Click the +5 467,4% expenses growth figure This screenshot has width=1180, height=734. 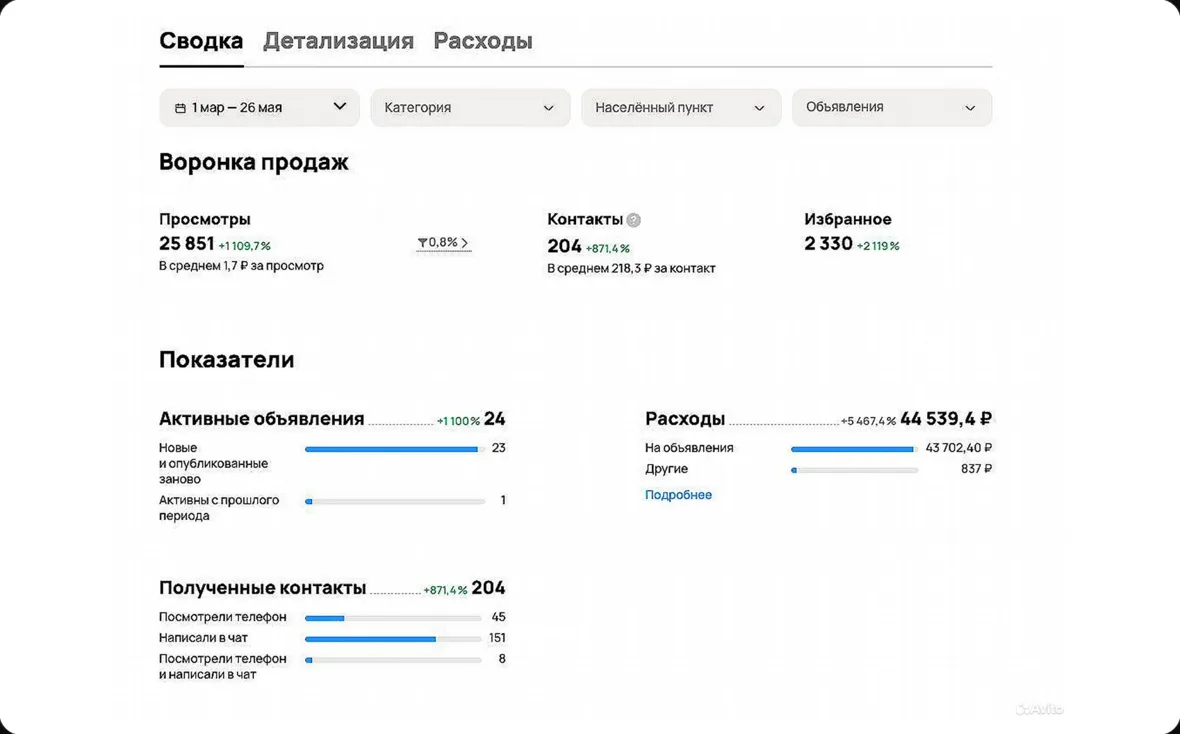click(x=868, y=422)
